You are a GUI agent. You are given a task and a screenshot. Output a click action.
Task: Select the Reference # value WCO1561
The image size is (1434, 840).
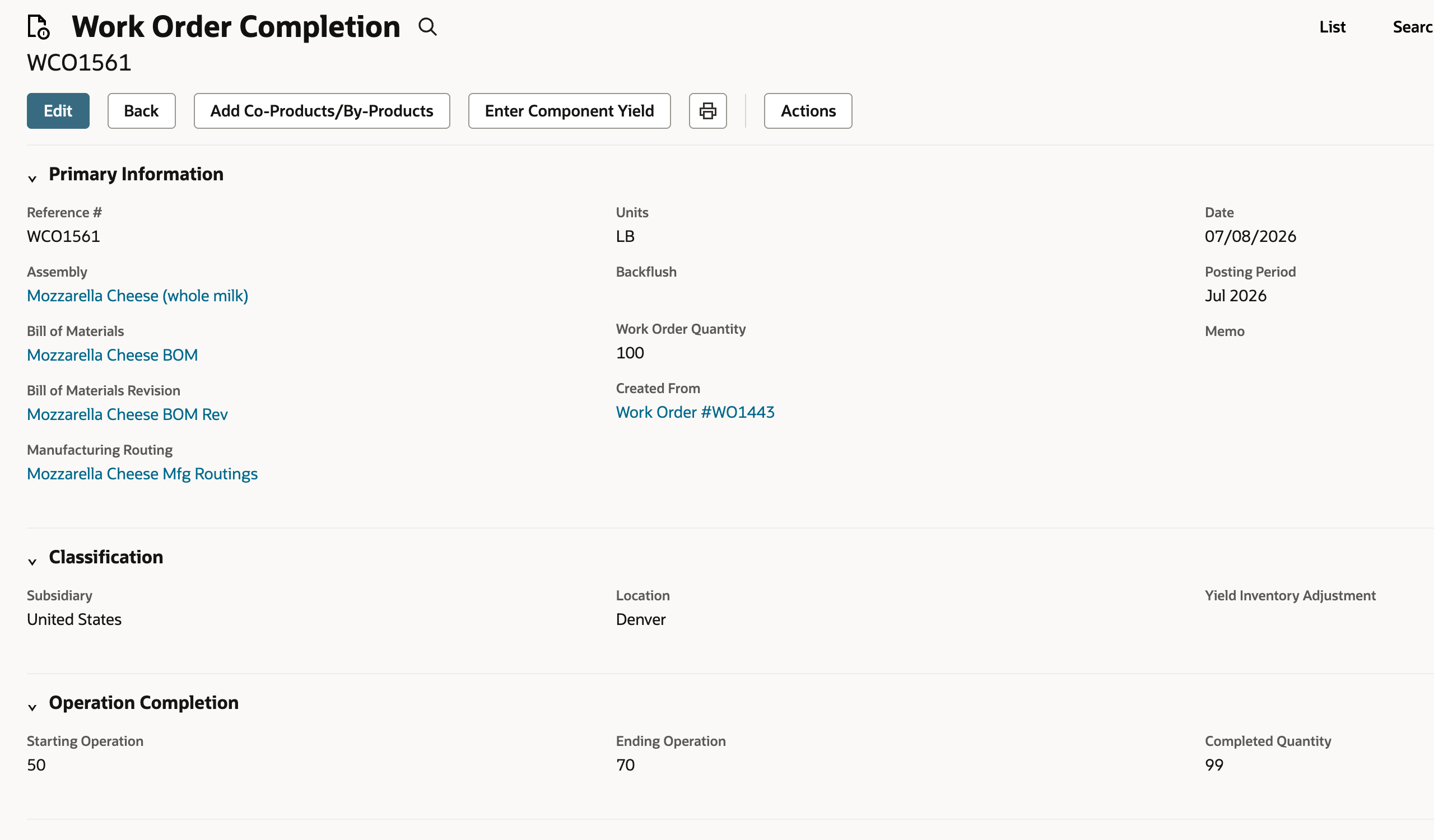tap(64, 236)
